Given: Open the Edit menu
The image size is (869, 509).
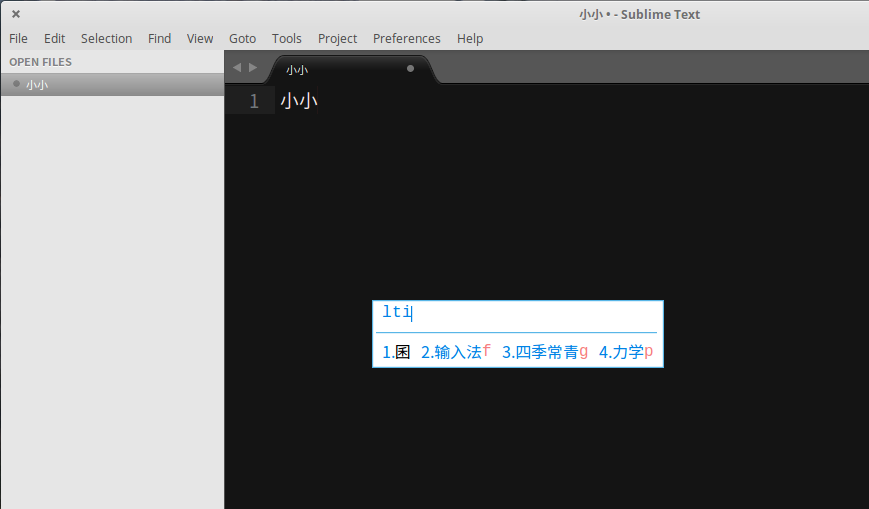Looking at the screenshot, I should 54,38.
